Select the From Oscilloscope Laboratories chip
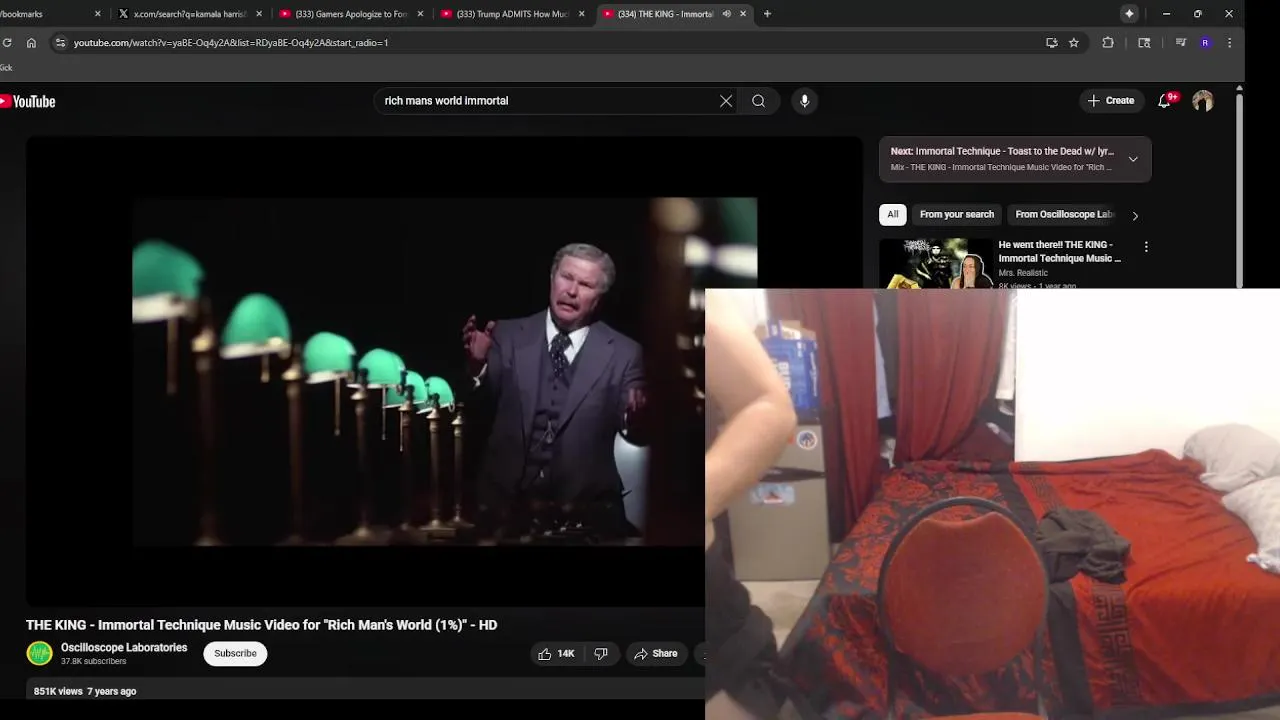 pos(1063,215)
